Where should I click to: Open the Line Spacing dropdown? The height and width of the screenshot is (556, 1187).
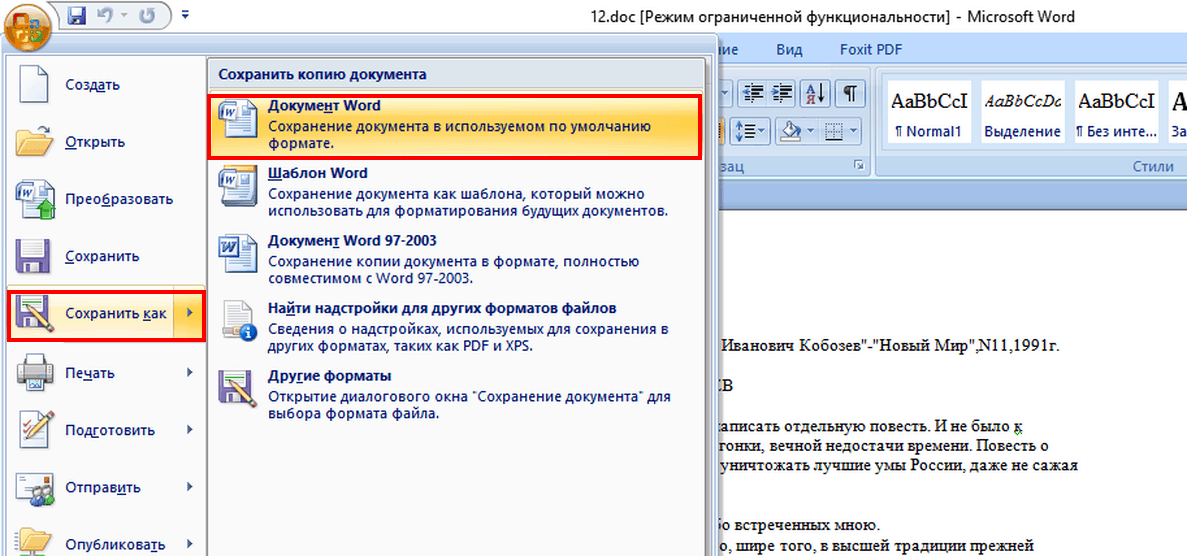point(750,132)
